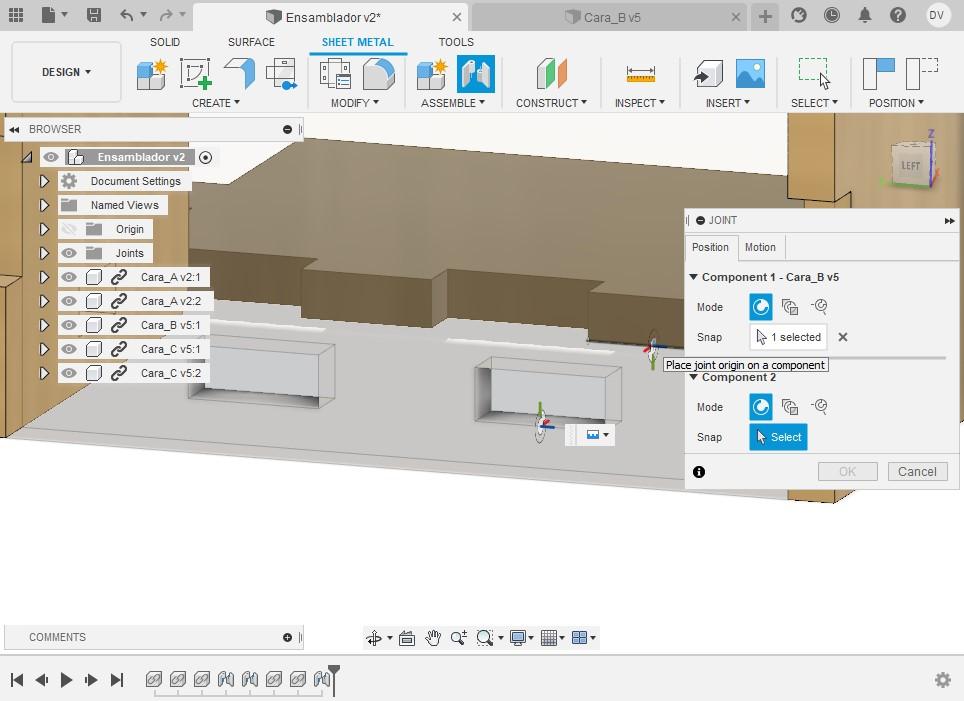This screenshot has width=964, height=701.
Task: Expand Named Views node
Action: [x=44, y=205]
